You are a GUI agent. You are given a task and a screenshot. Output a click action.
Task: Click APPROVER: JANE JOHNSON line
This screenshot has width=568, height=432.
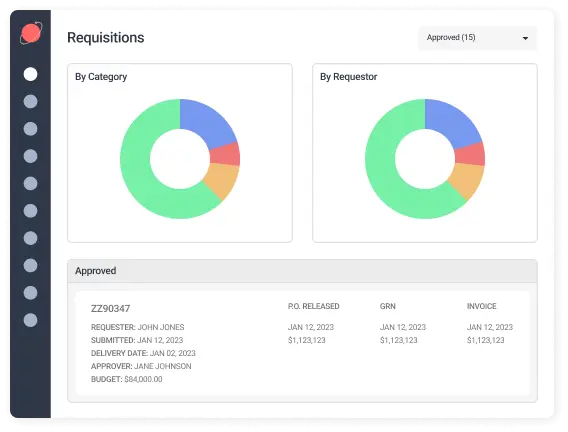click(141, 366)
